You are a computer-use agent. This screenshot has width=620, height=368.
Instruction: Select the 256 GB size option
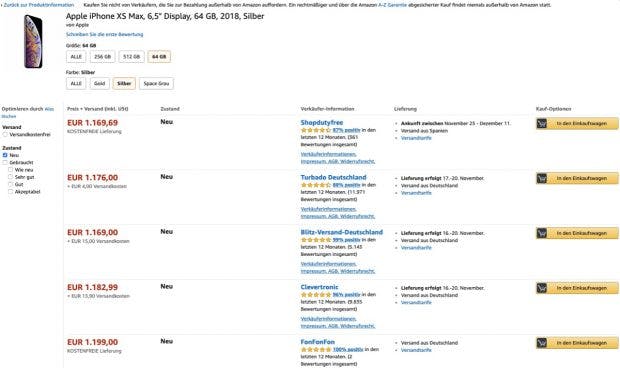103,57
